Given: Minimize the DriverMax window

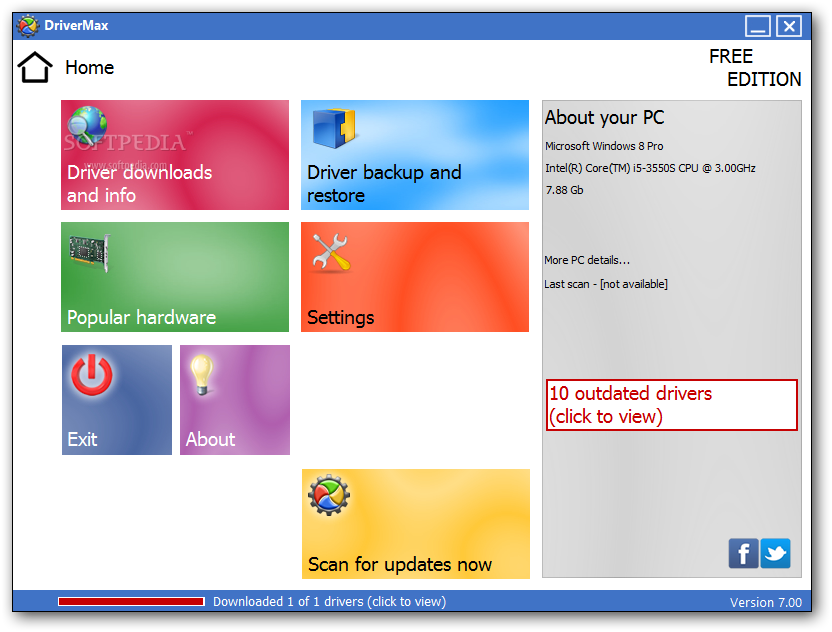Looking at the screenshot, I should (758, 26).
